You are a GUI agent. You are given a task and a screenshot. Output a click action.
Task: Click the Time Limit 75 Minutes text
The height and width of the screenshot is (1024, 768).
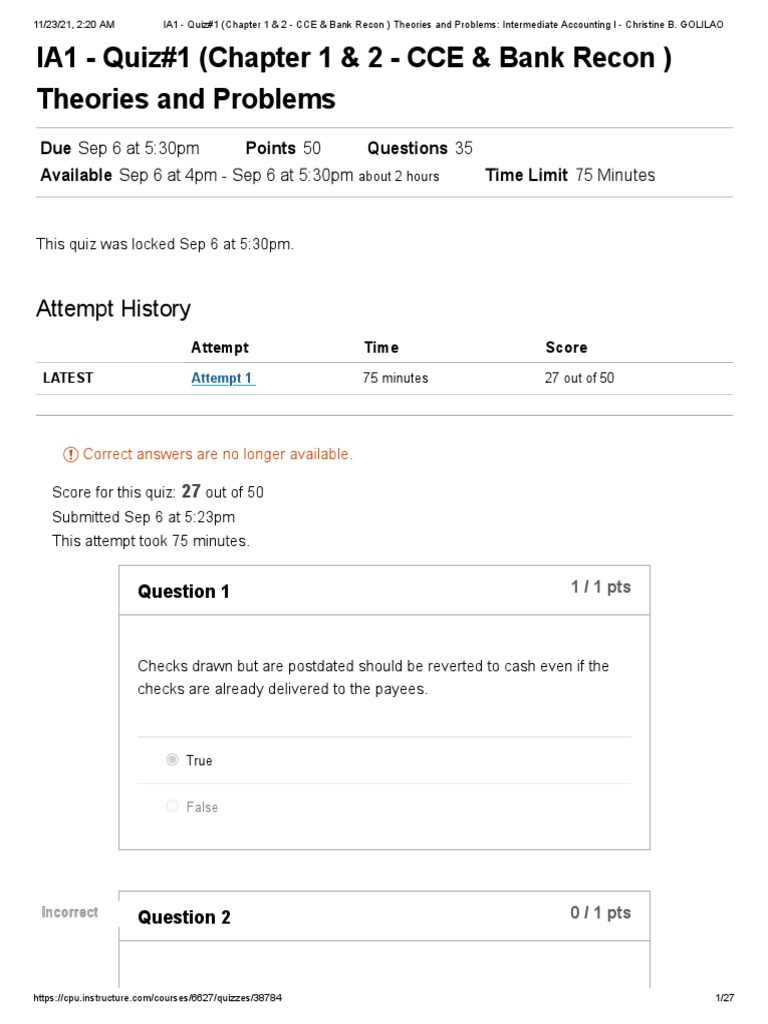570,175
